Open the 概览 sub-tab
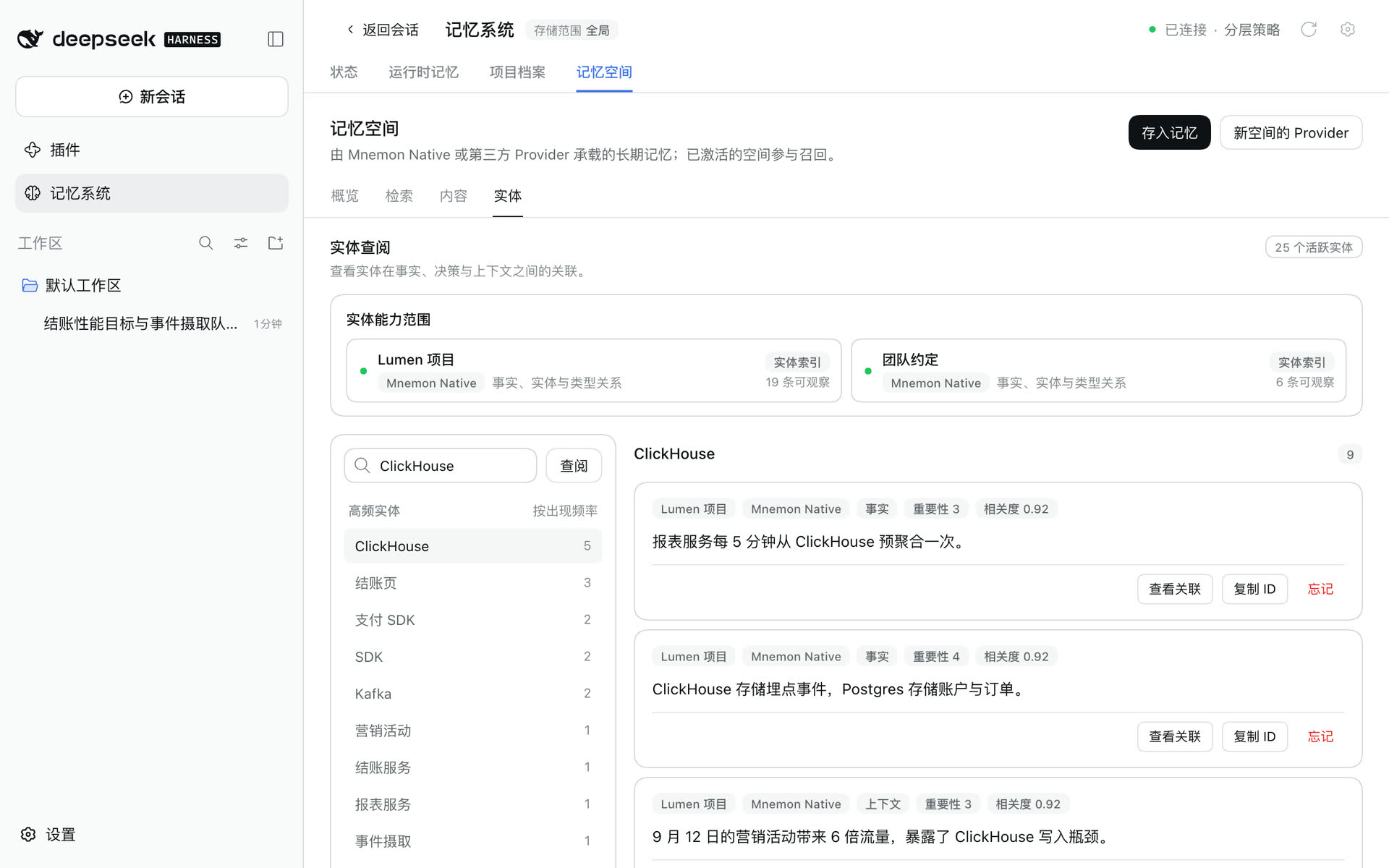Screen dimensions: 1389x868 345,196
